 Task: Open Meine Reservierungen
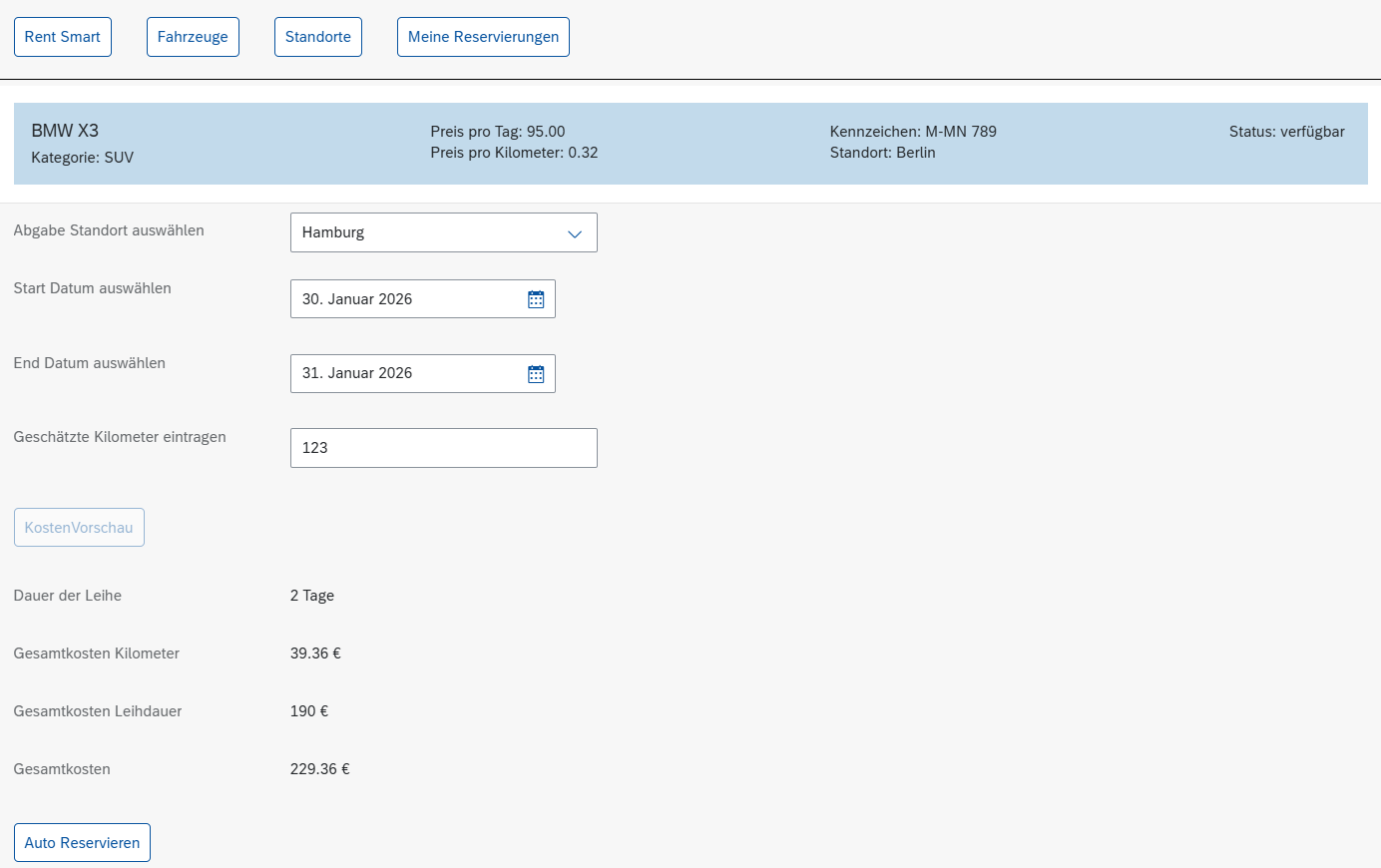483,37
